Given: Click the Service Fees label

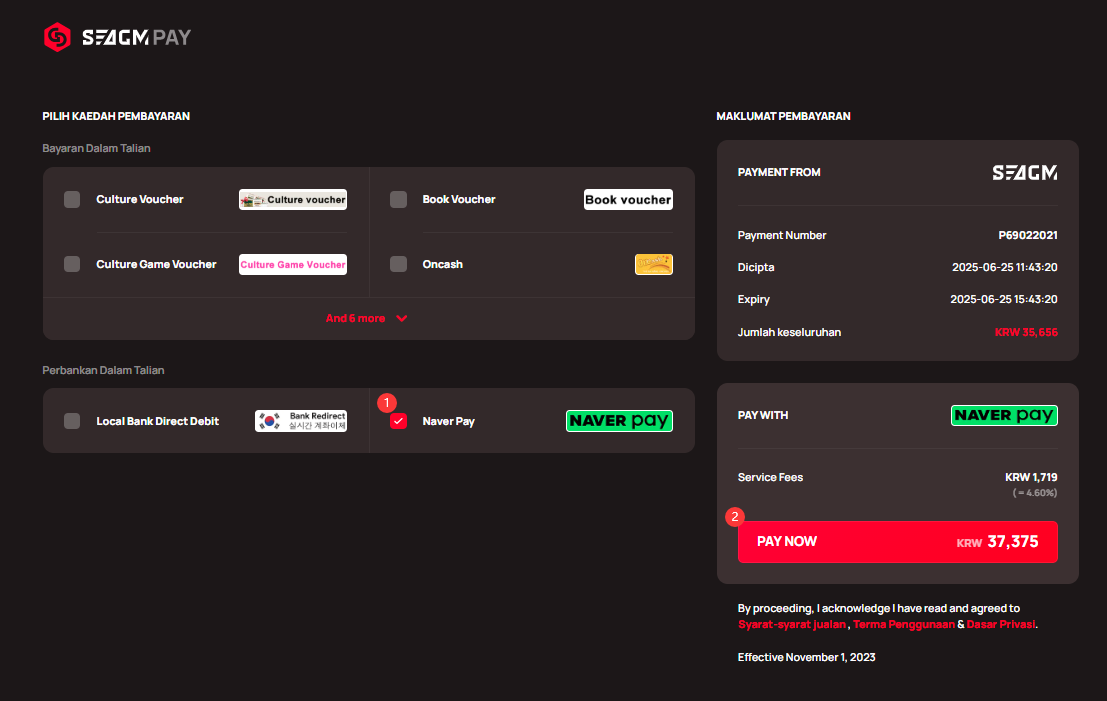Looking at the screenshot, I should point(770,477).
